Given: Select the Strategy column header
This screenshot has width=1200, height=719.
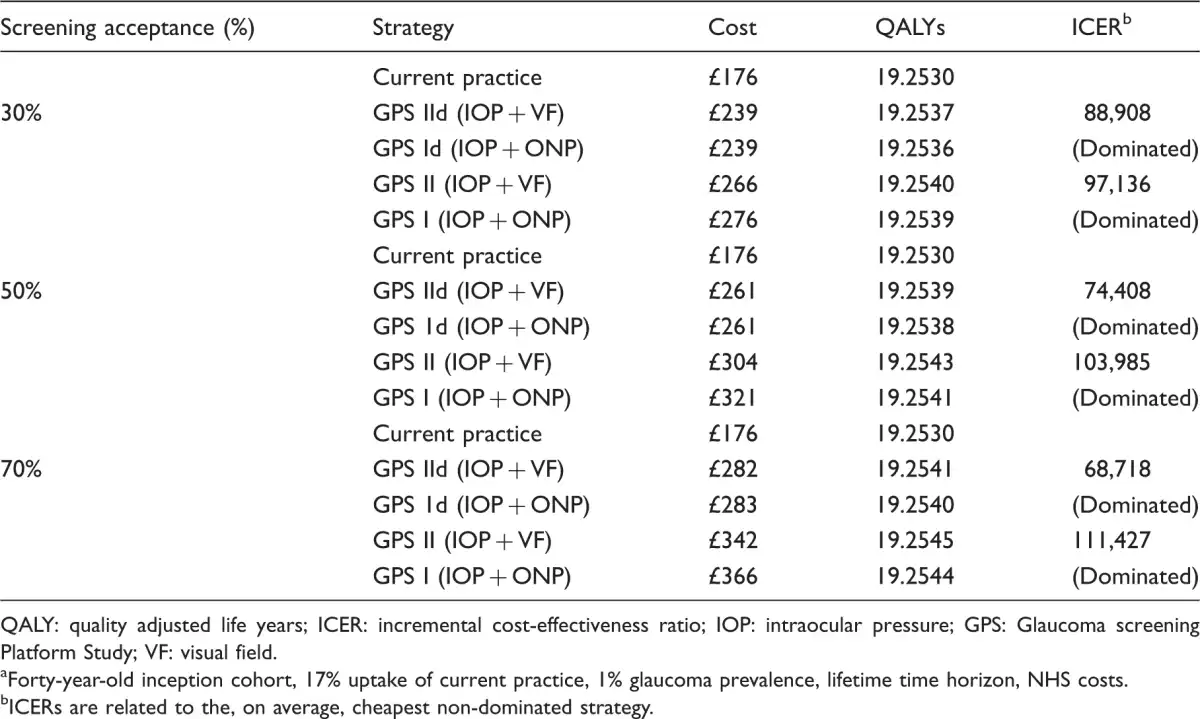Looking at the screenshot, I should 412,27.
